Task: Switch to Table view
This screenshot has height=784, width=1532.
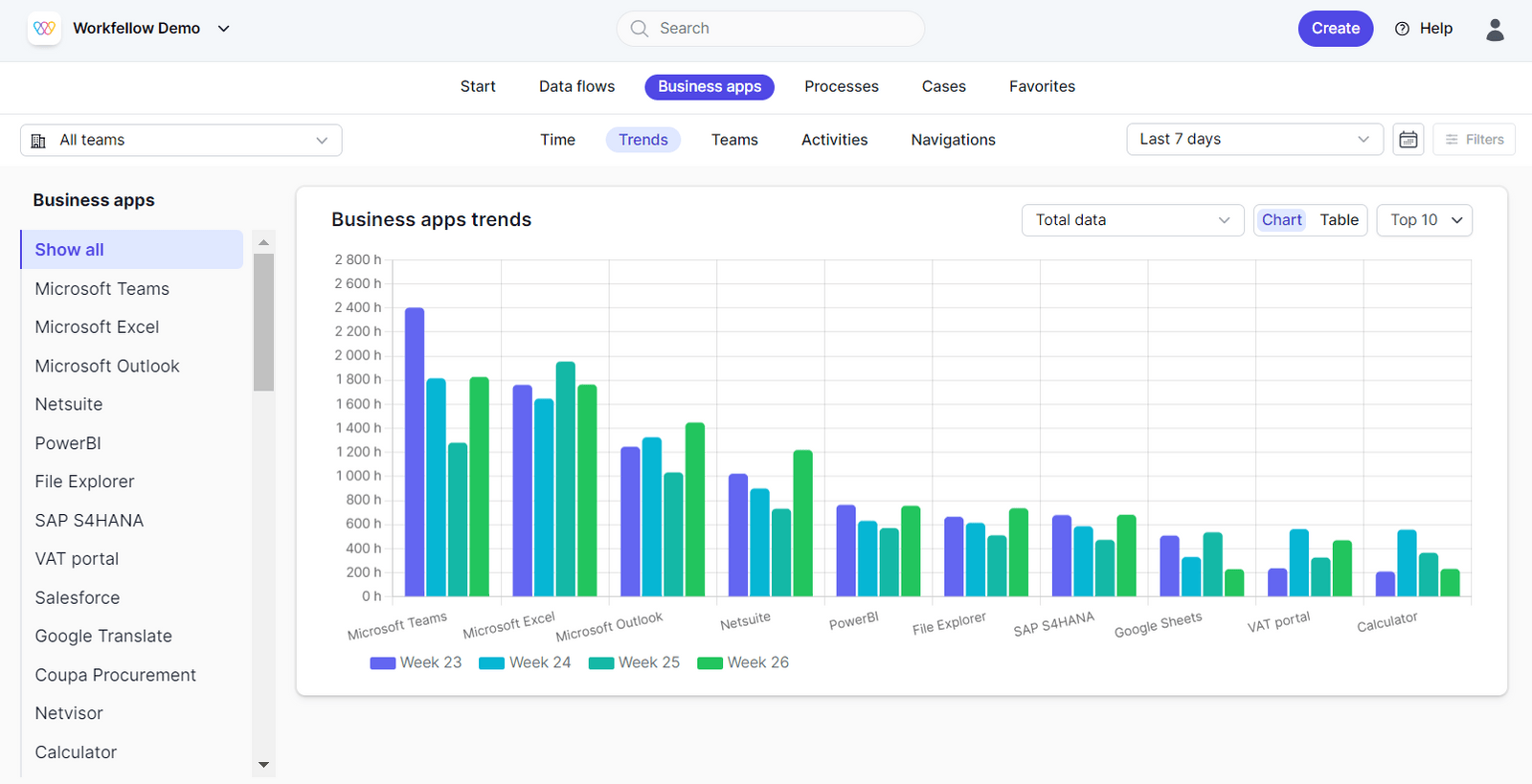Action: (x=1339, y=220)
